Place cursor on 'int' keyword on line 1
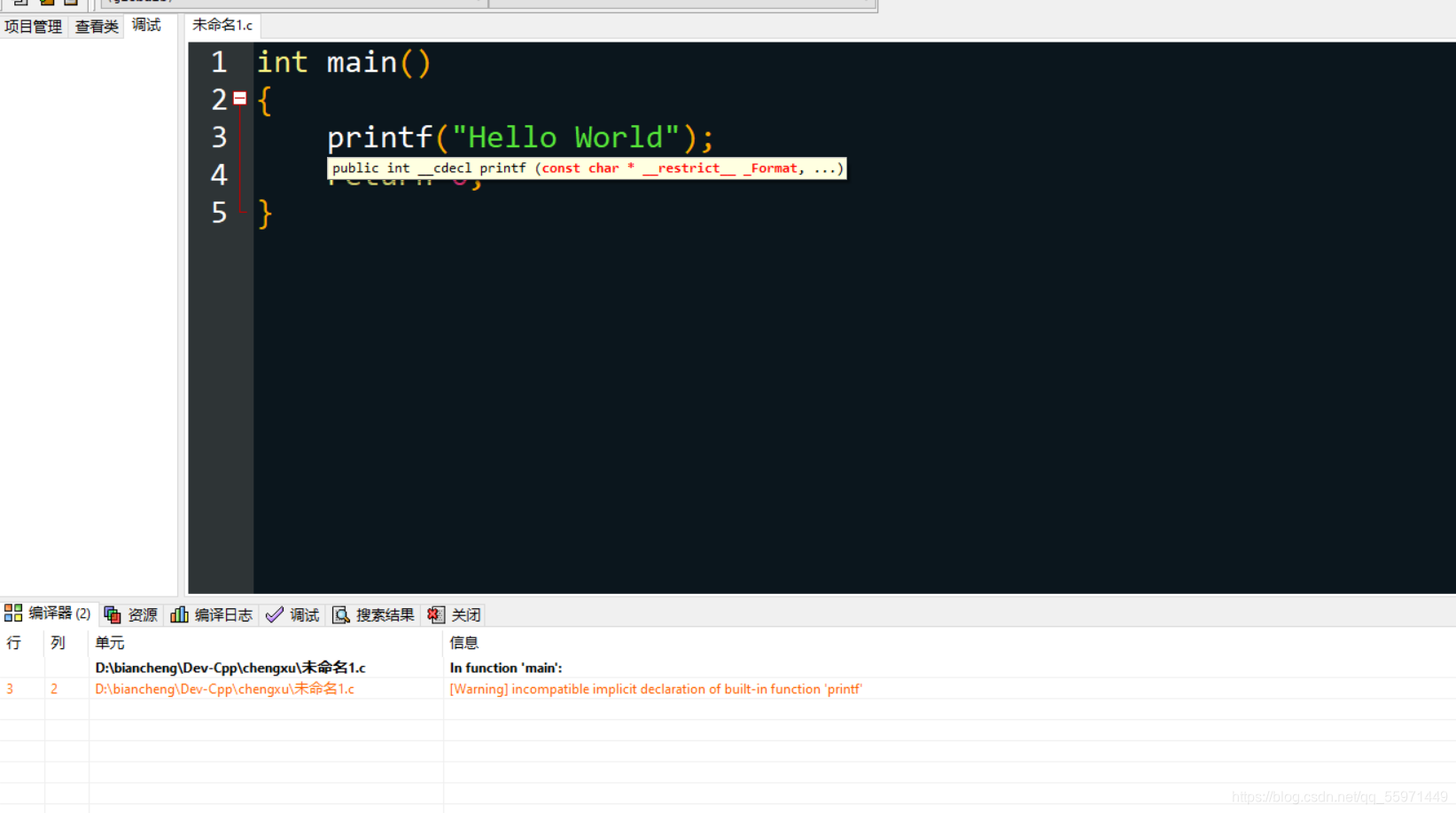1456x813 pixels. [283, 62]
